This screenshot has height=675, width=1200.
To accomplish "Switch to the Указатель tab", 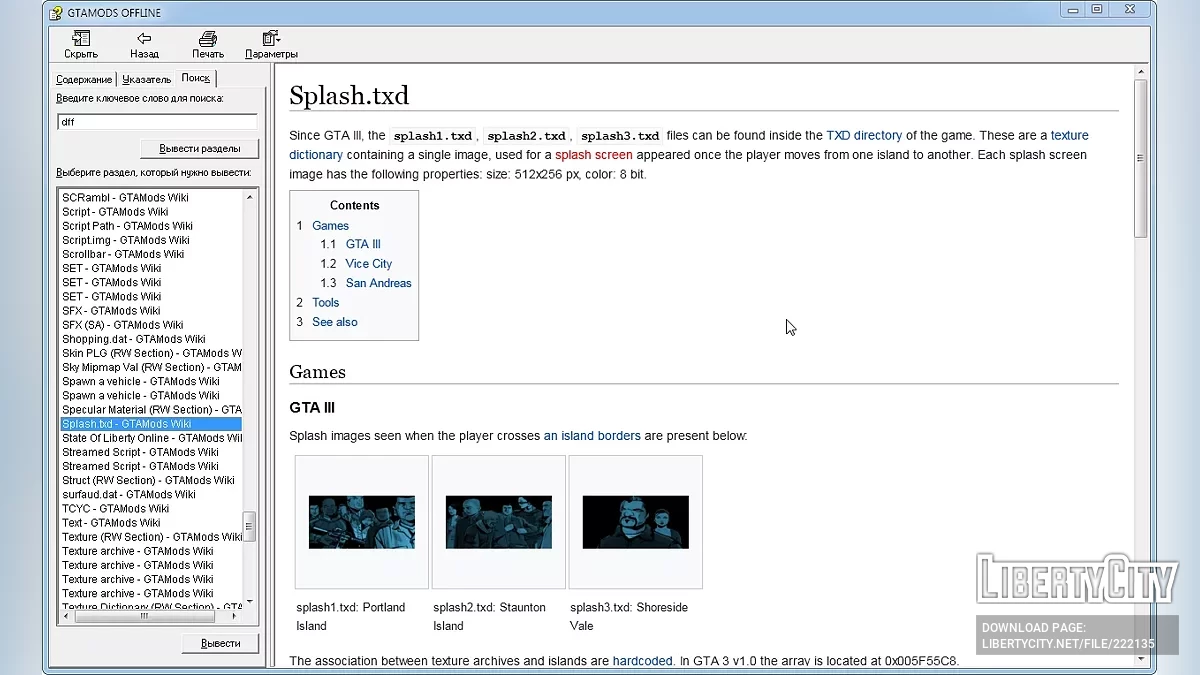I will click(x=147, y=79).
